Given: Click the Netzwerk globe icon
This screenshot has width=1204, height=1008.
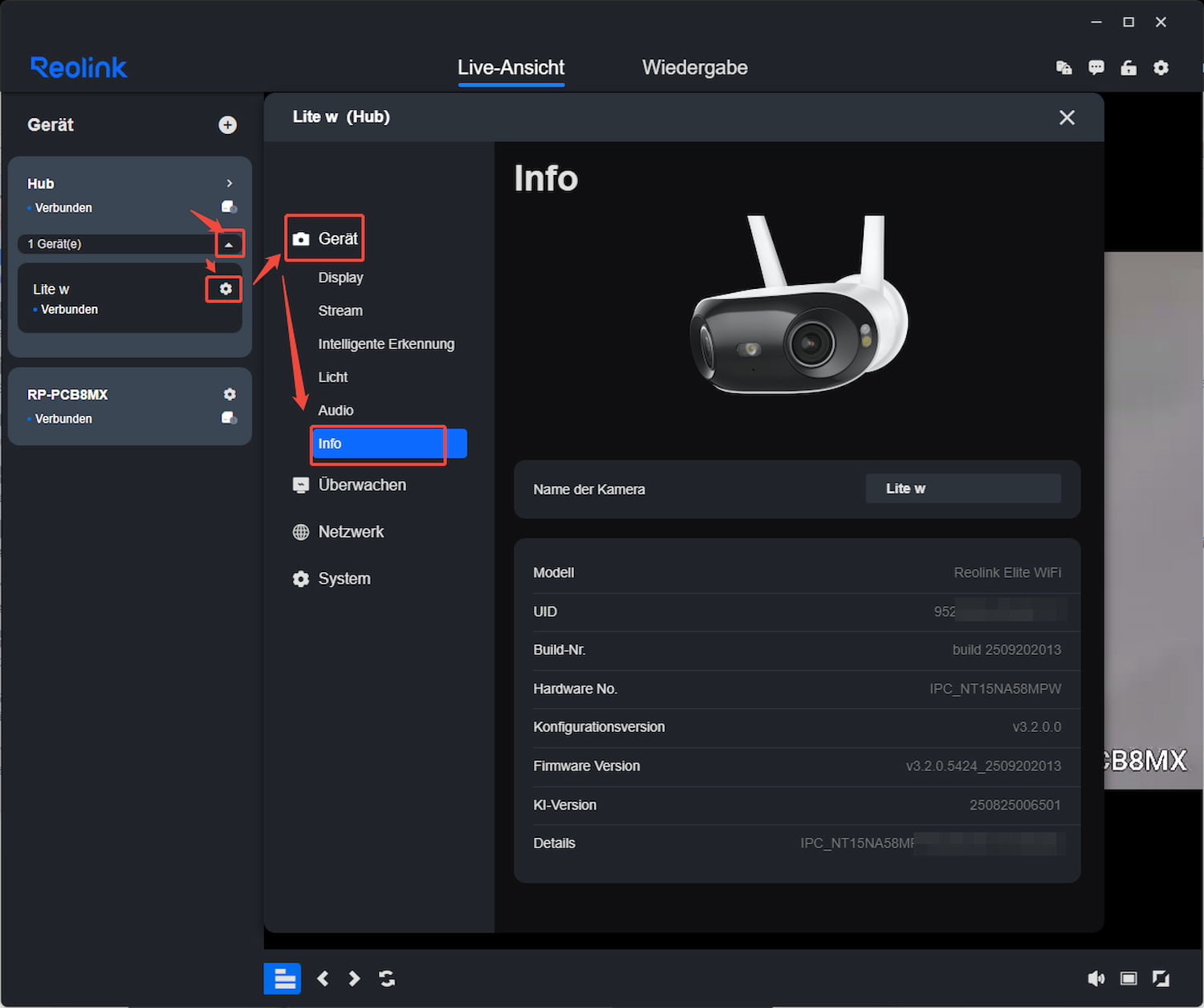Looking at the screenshot, I should tap(301, 532).
